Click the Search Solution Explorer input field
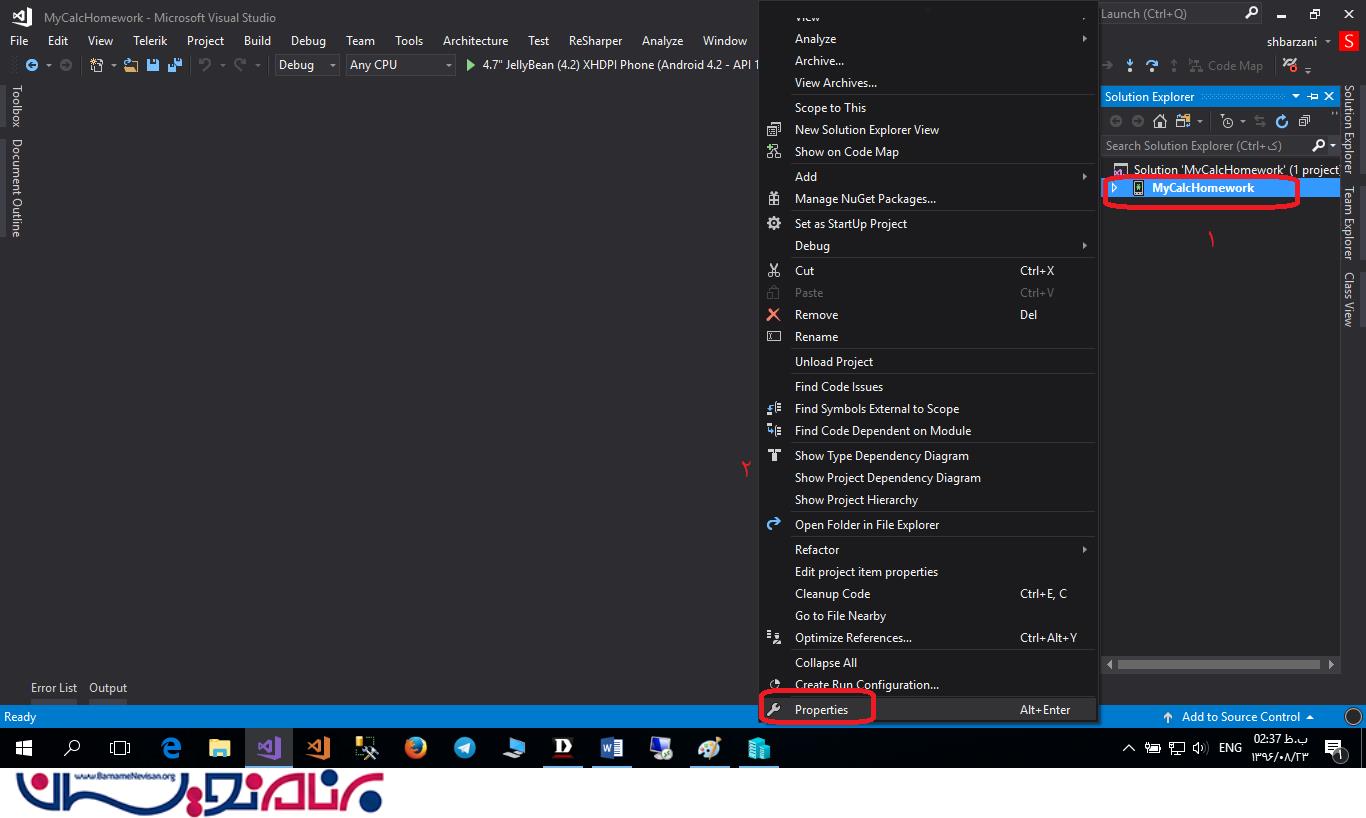 (1205, 146)
